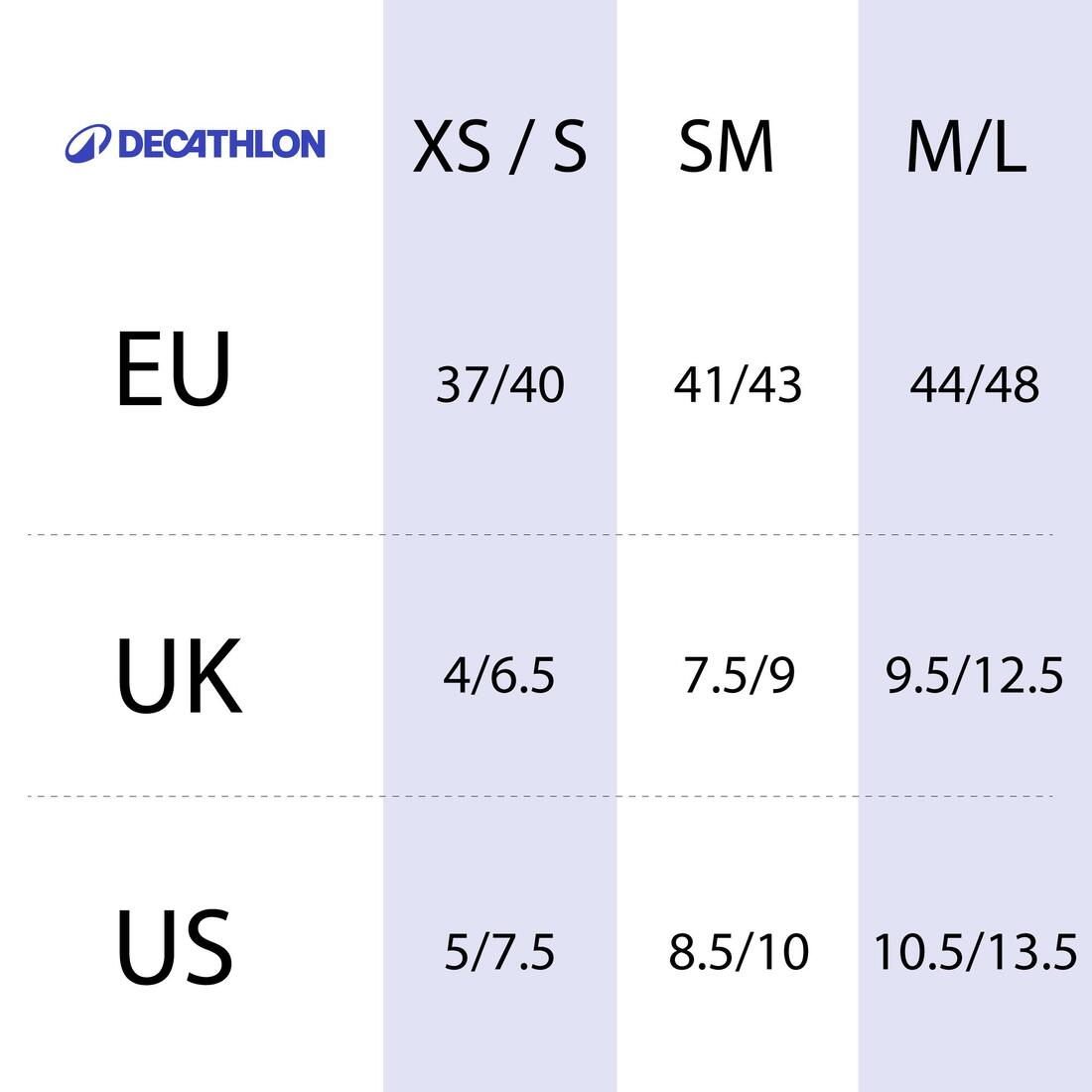Select the US 8.5/10 size cell
The image size is (1092, 1092).
(739, 953)
